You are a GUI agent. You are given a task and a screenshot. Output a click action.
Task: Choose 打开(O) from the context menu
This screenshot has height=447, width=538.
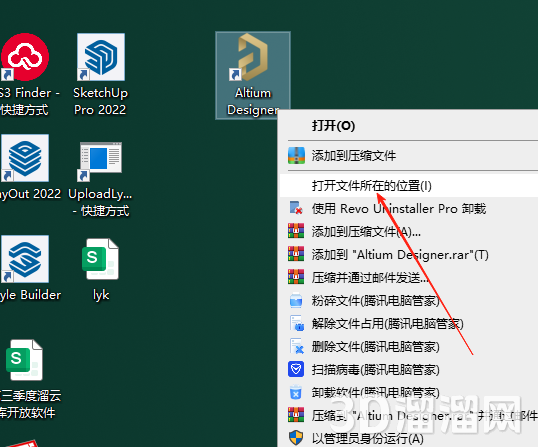tap(408, 126)
